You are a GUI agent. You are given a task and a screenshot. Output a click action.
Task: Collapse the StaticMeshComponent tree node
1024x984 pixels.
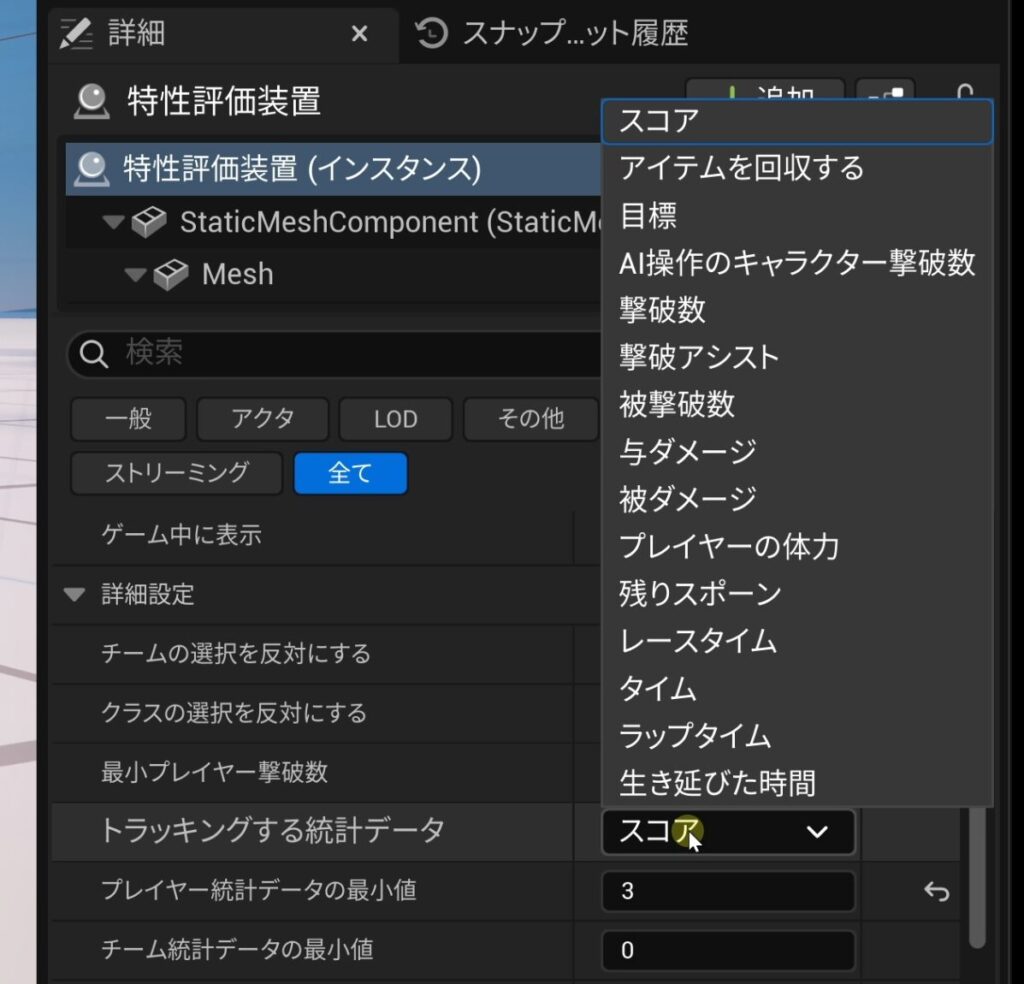(x=115, y=222)
